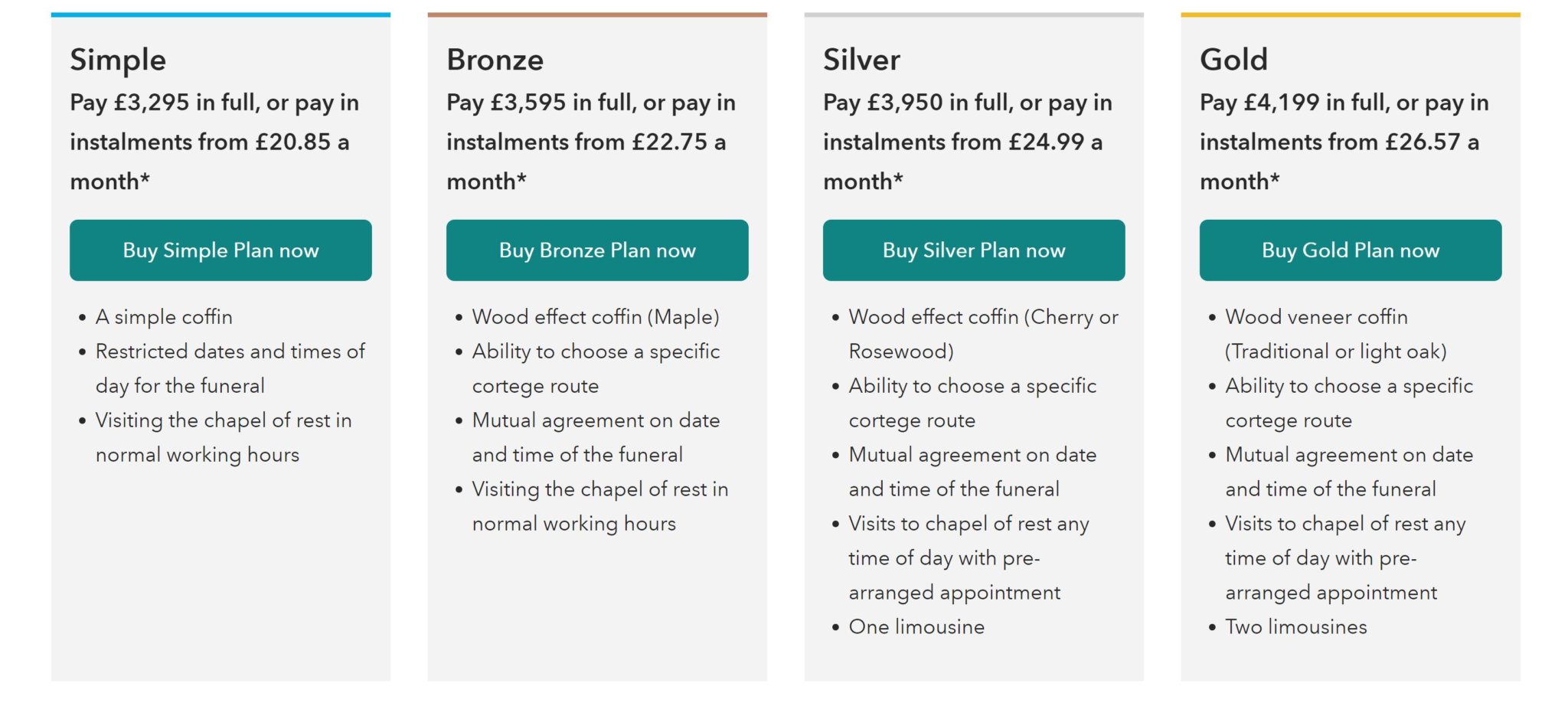Select the Silver plan heading
Screen dimensions: 1568x703
coord(862,60)
